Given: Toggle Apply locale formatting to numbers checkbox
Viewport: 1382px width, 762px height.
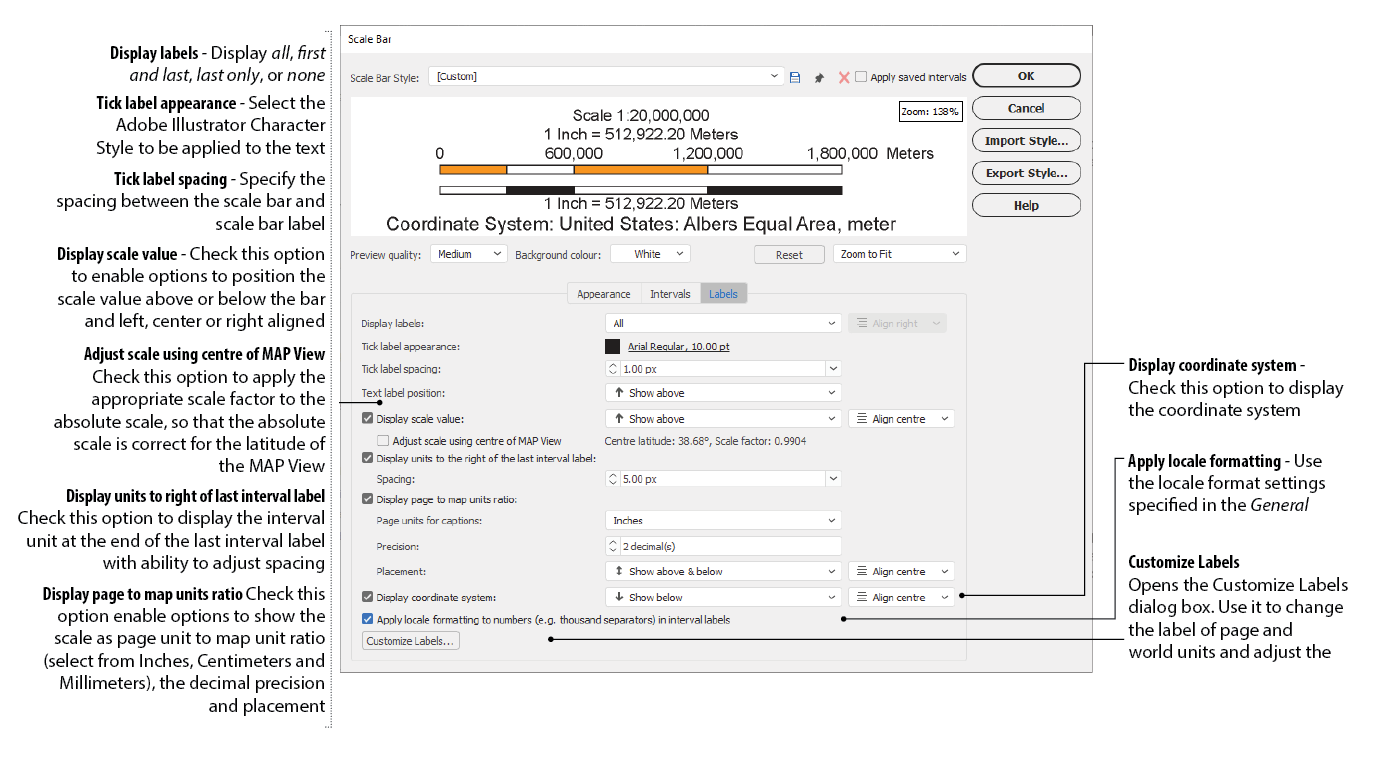Looking at the screenshot, I should click(x=368, y=620).
